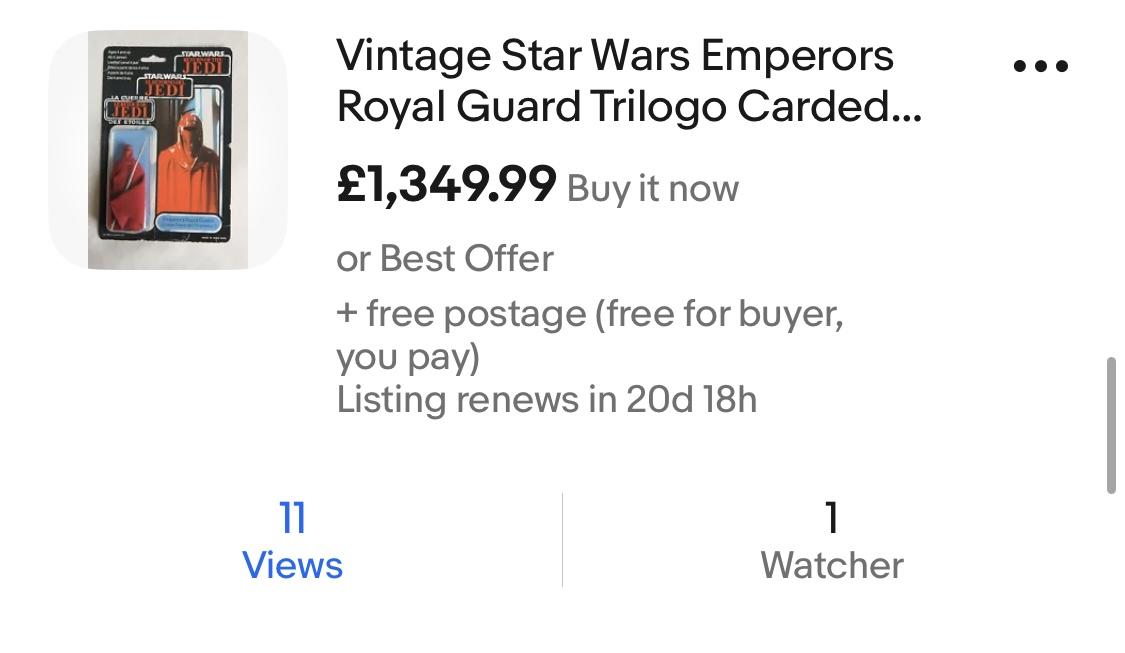Tap the 1 watcher count
1125x653 pixels.
point(831,518)
